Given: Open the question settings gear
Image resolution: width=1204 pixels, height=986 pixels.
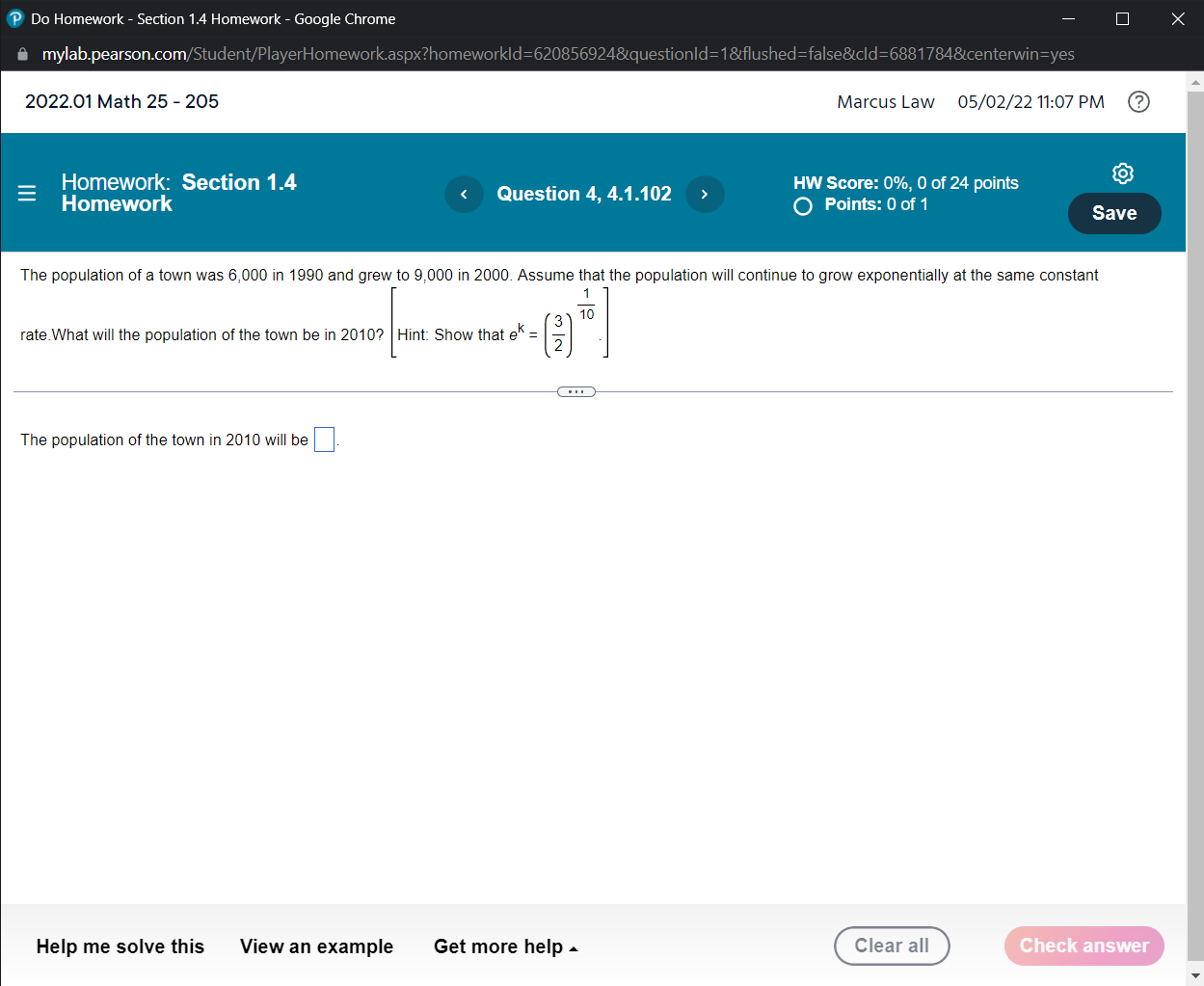Looking at the screenshot, I should (1122, 173).
